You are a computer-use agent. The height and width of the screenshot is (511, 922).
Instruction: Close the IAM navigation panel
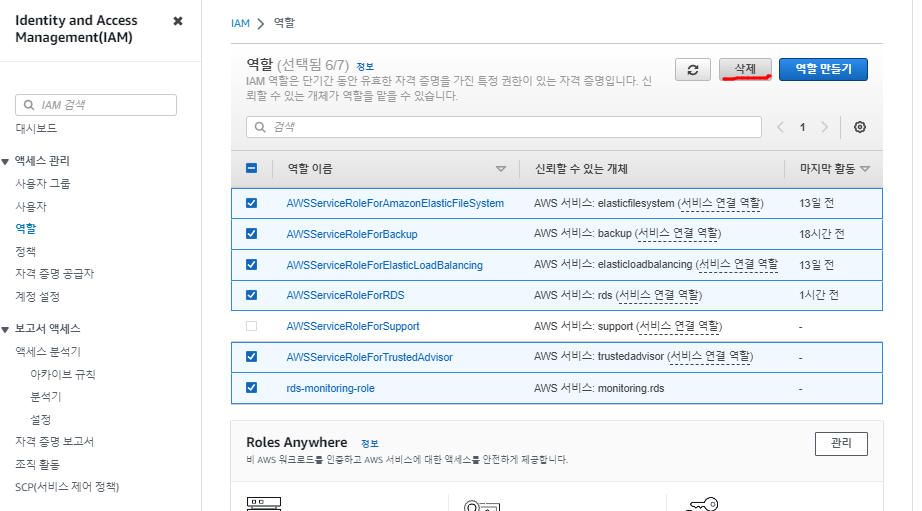click(x=178, y=21)
